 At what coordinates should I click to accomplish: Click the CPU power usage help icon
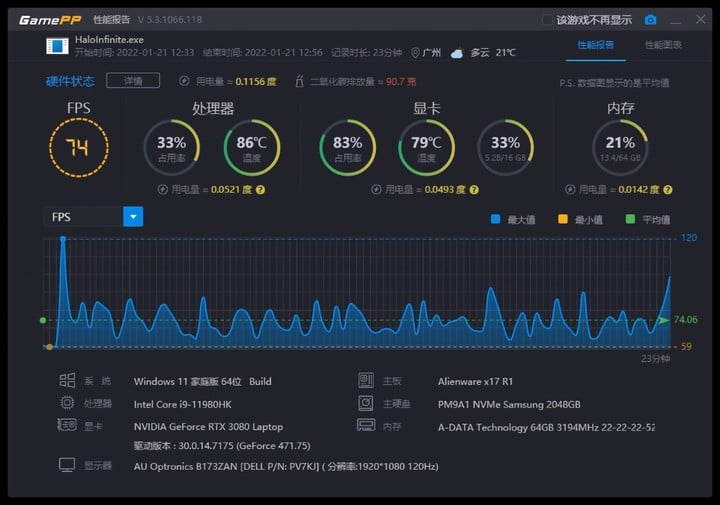point(260,189)
